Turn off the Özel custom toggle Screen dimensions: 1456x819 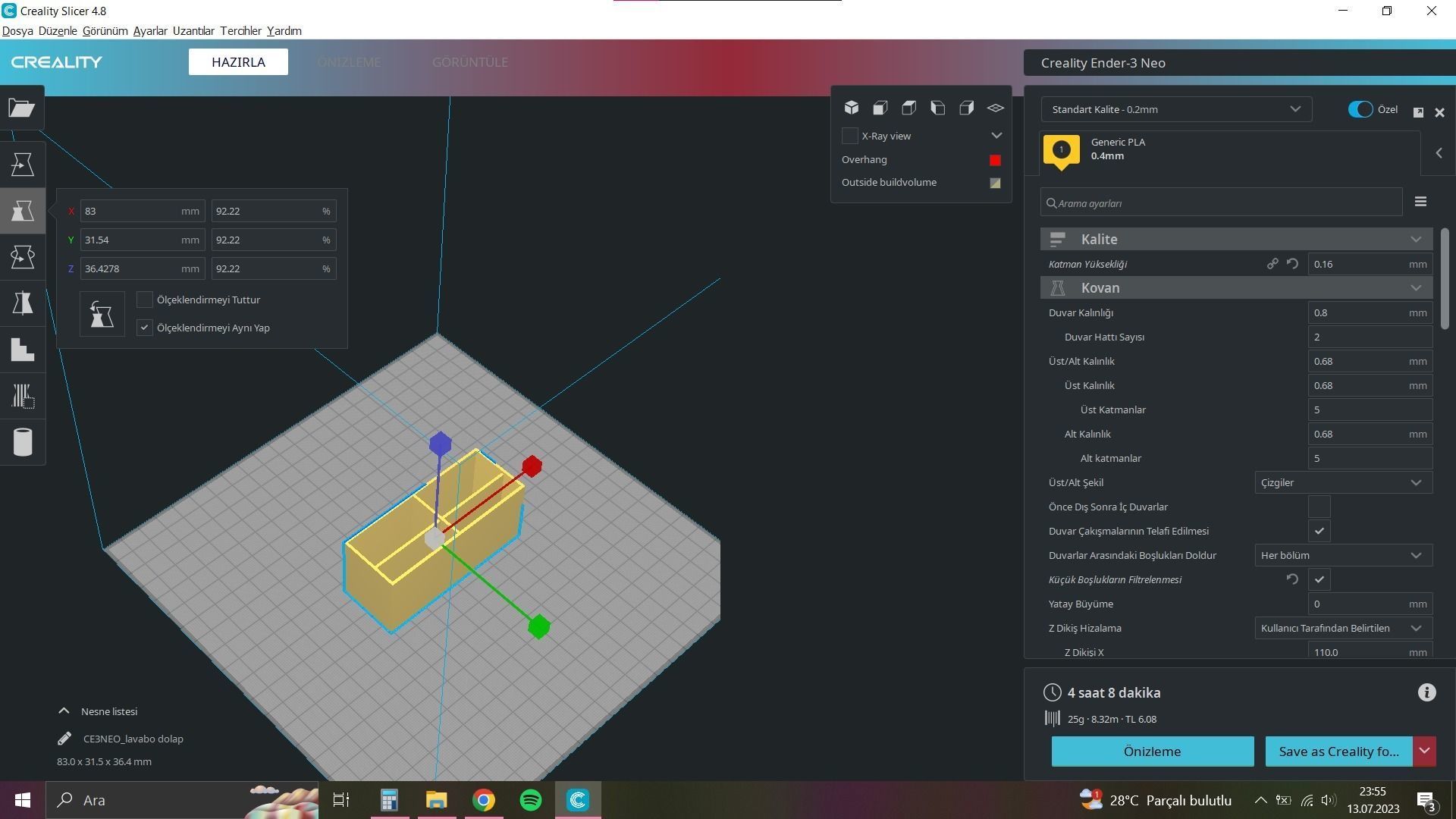click(x=1360, y=109)
